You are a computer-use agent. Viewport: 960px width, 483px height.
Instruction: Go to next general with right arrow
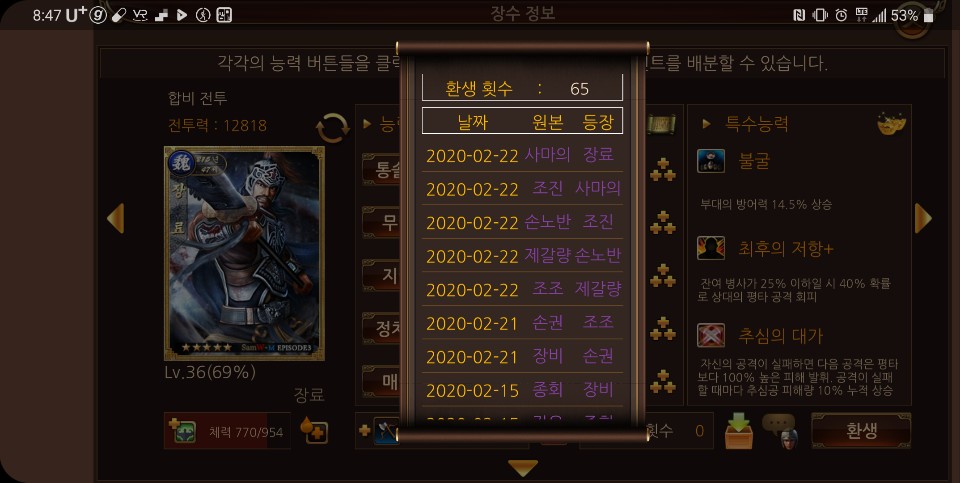tap(923, 218)
